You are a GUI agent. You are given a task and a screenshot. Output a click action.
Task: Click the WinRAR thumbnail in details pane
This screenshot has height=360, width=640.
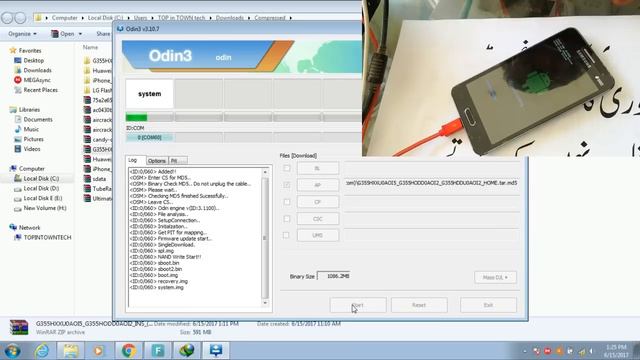pyautogui.click(x=19, y=327)
